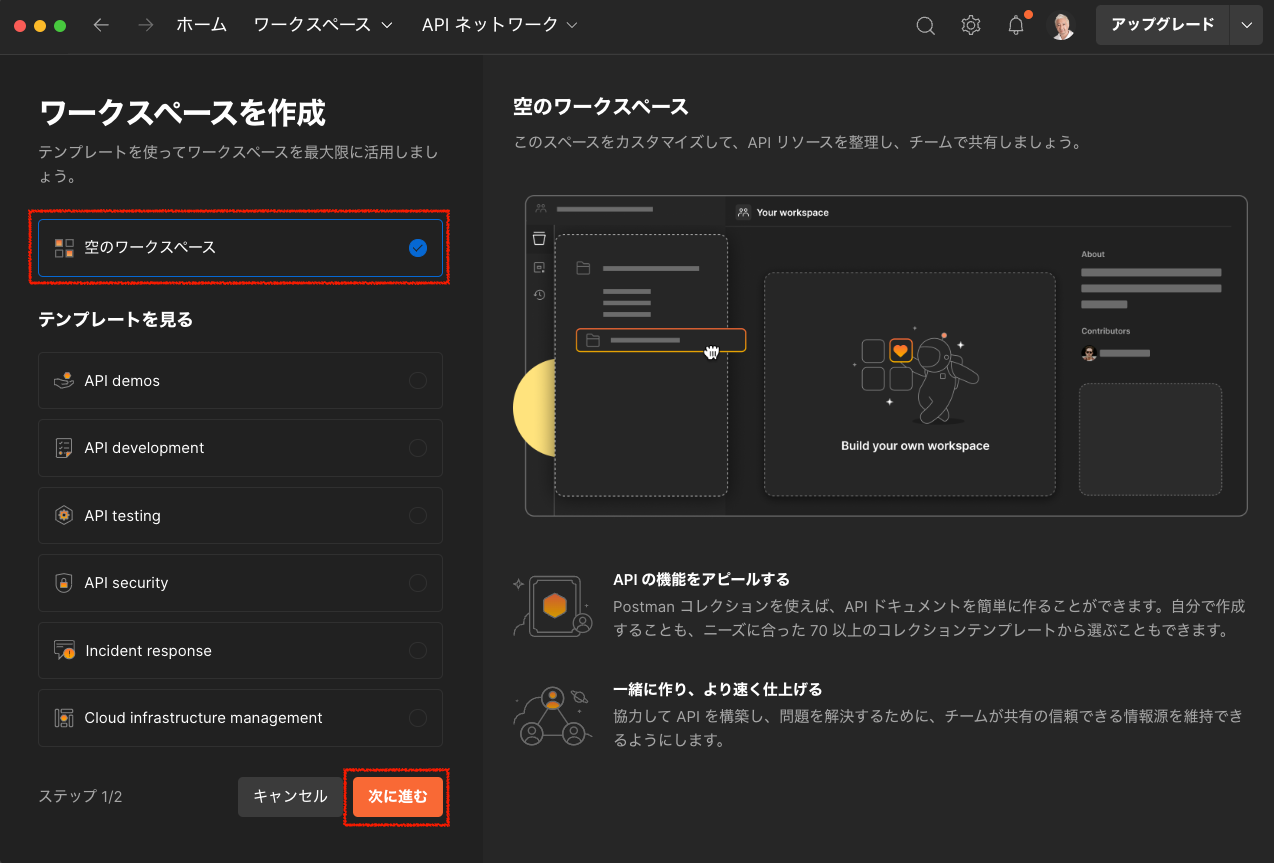Select the Incident response radio button
The image size is (1274, 863).
pyautogui.click(x=418, y=650)
